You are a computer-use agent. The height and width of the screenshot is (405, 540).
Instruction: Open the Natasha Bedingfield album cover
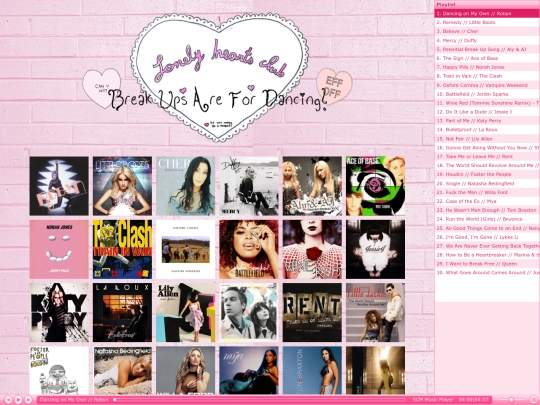[122, 371]
